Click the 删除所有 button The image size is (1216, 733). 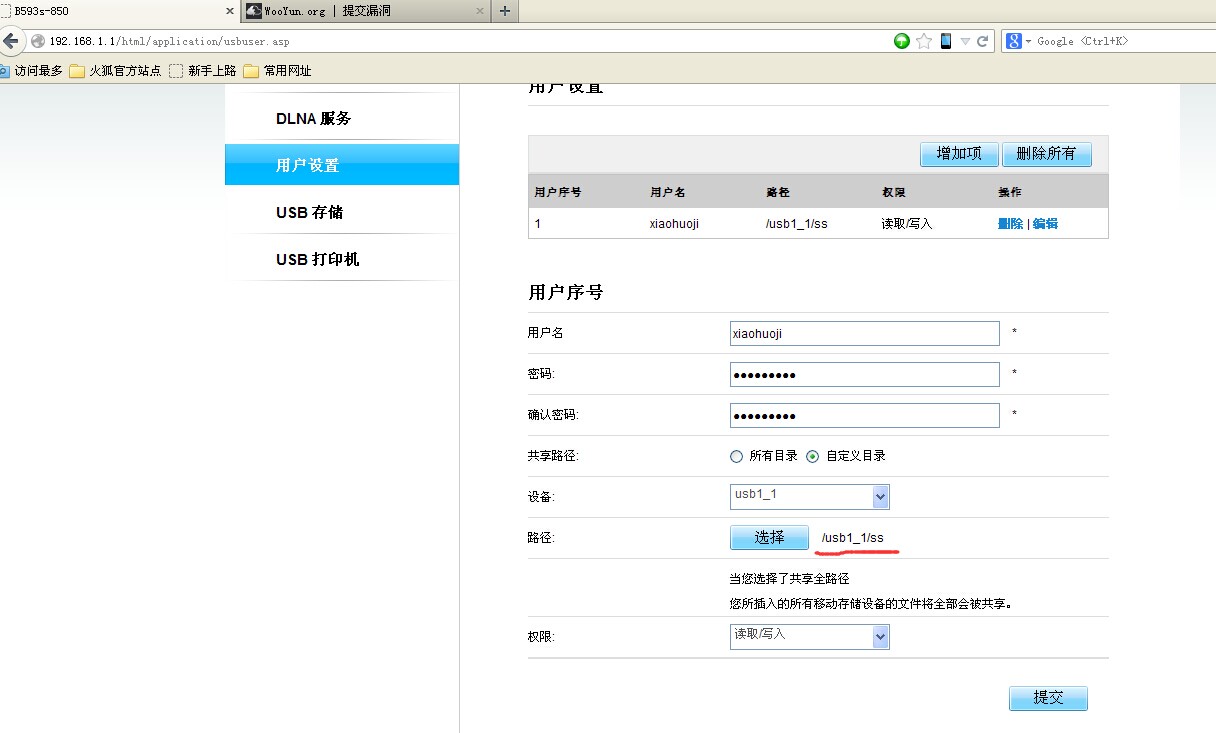pyautogui.click(x=1046, y=154)
